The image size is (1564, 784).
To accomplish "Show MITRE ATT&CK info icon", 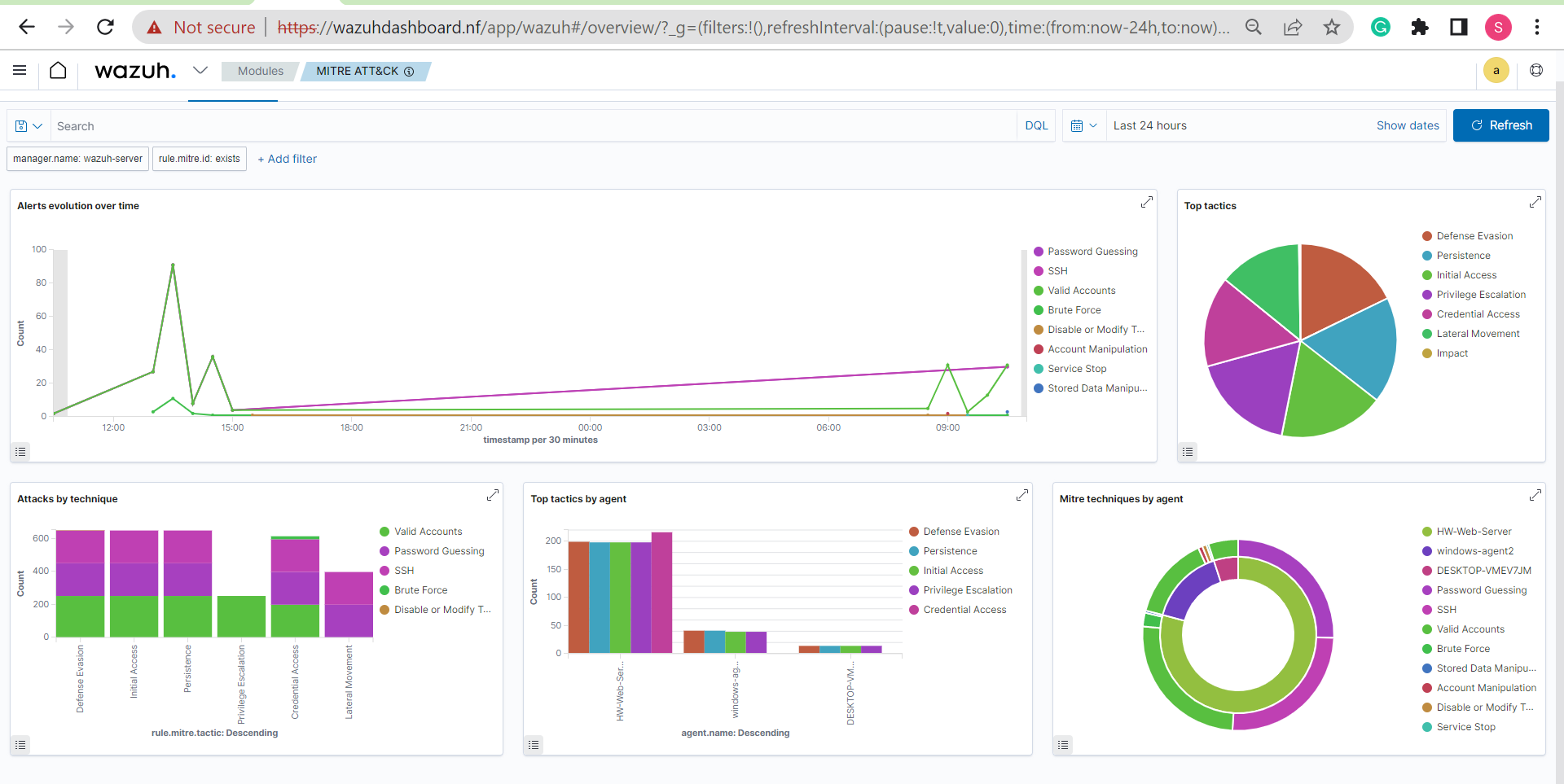I will [409, 72].
